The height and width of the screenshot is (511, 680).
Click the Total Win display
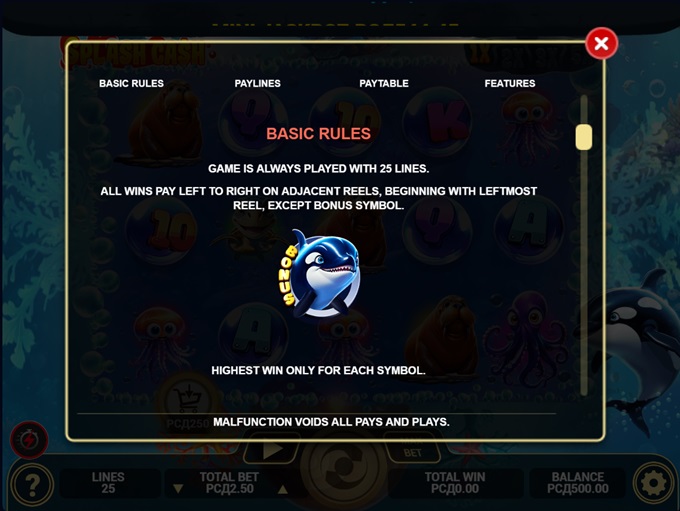click(455, 483)
